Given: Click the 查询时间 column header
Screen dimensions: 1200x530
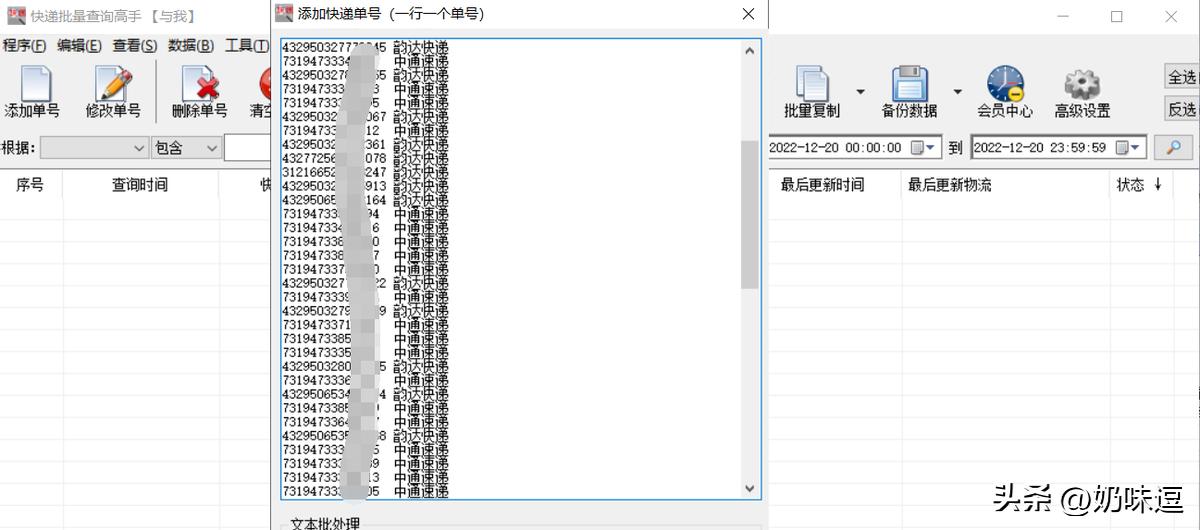Looking at the screenshot, I should pos(139,185).
